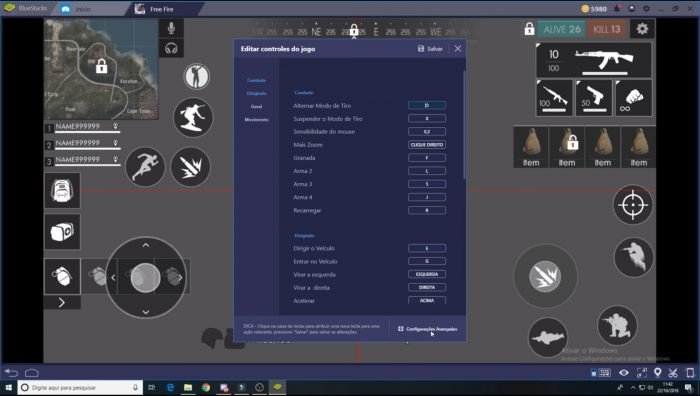Select the Geral category in sidebar
This screenshot has width=700, height=396.
[x=256, y=107]
